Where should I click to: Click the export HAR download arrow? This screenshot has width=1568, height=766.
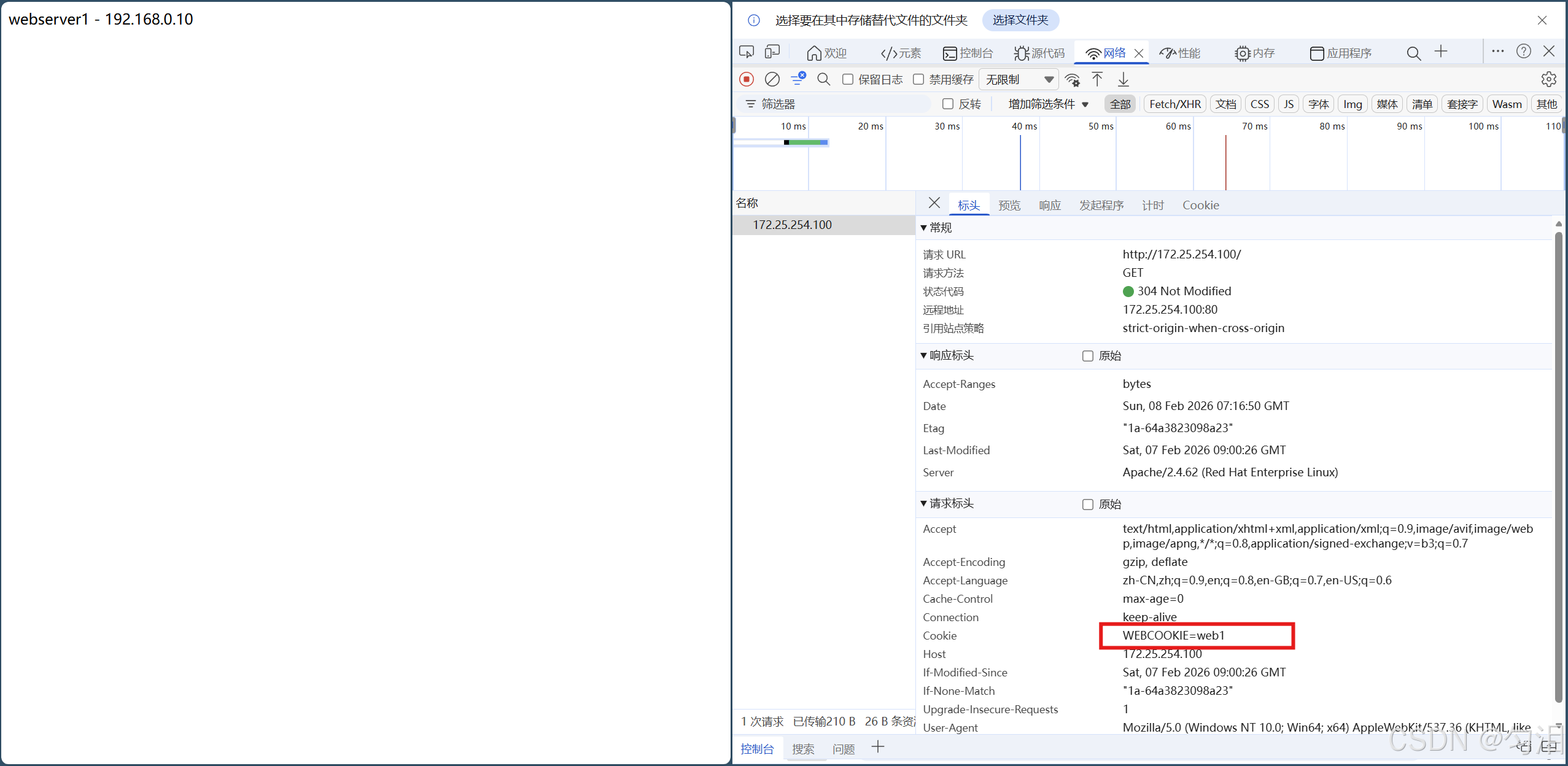pos(1123,79)
